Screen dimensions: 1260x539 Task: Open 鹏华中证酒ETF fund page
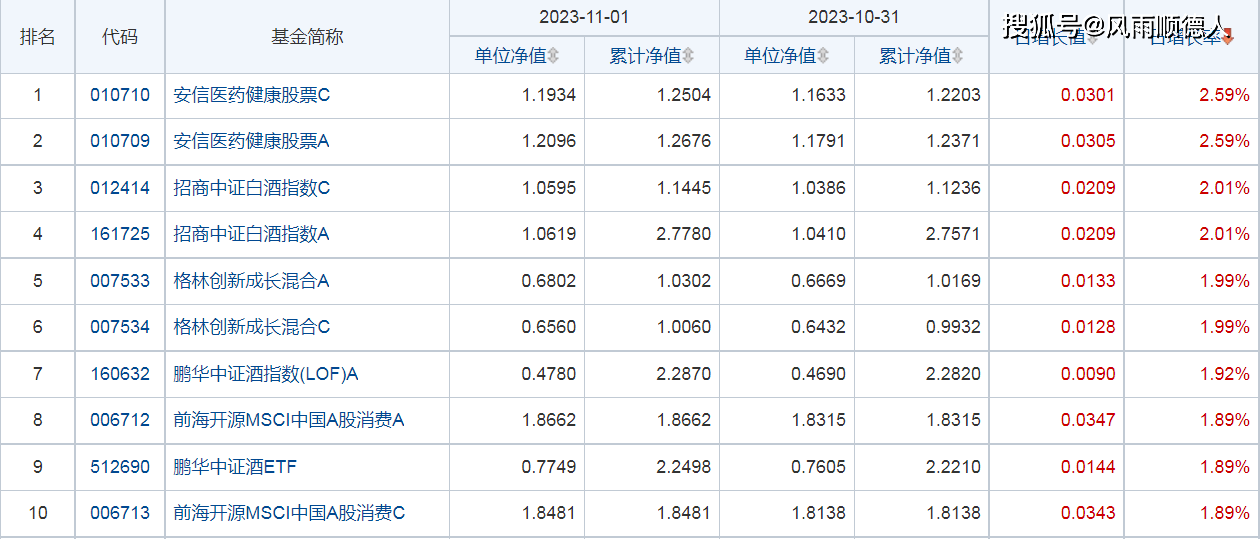tap(235, 467)
